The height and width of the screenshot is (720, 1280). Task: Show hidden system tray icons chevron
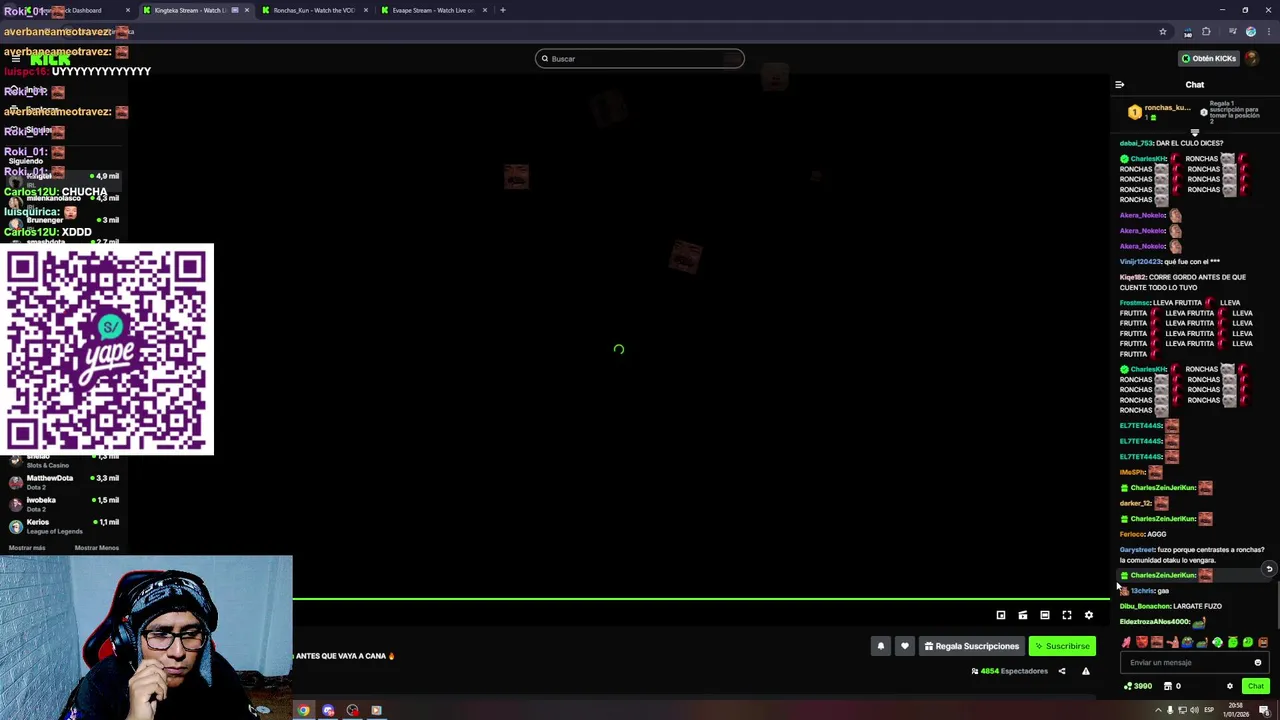tap(1159, 710)
